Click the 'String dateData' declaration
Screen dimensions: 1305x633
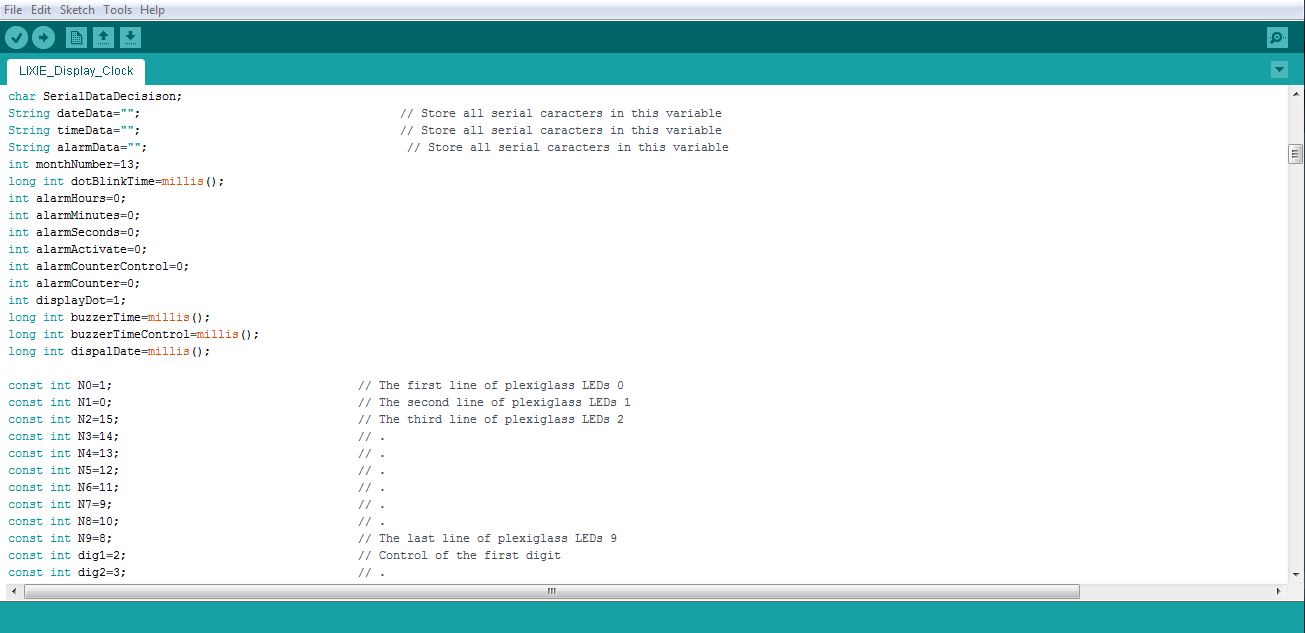pyautogui.click(x=74, y=114)
